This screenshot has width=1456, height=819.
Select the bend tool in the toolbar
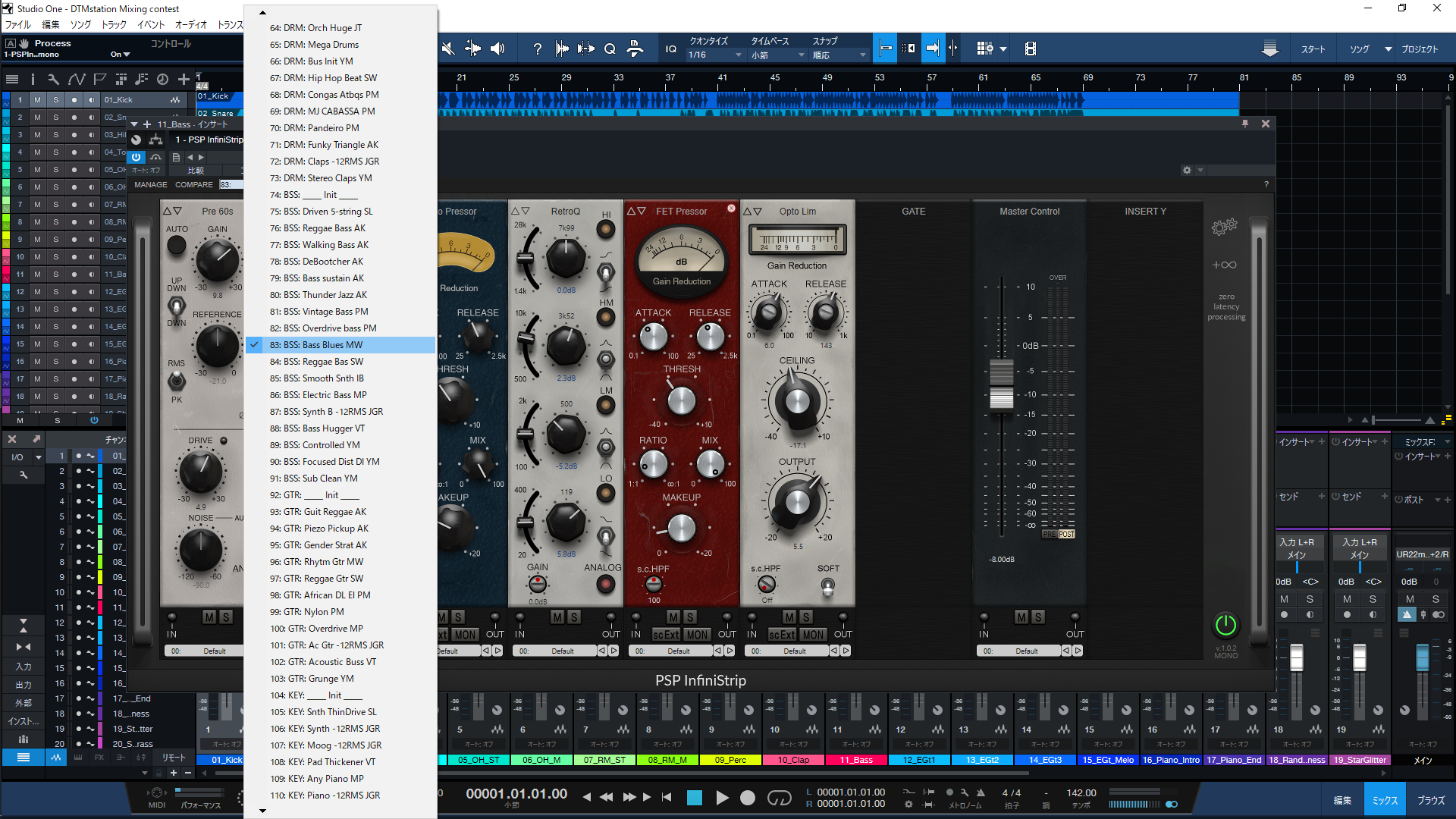point(472,49)
